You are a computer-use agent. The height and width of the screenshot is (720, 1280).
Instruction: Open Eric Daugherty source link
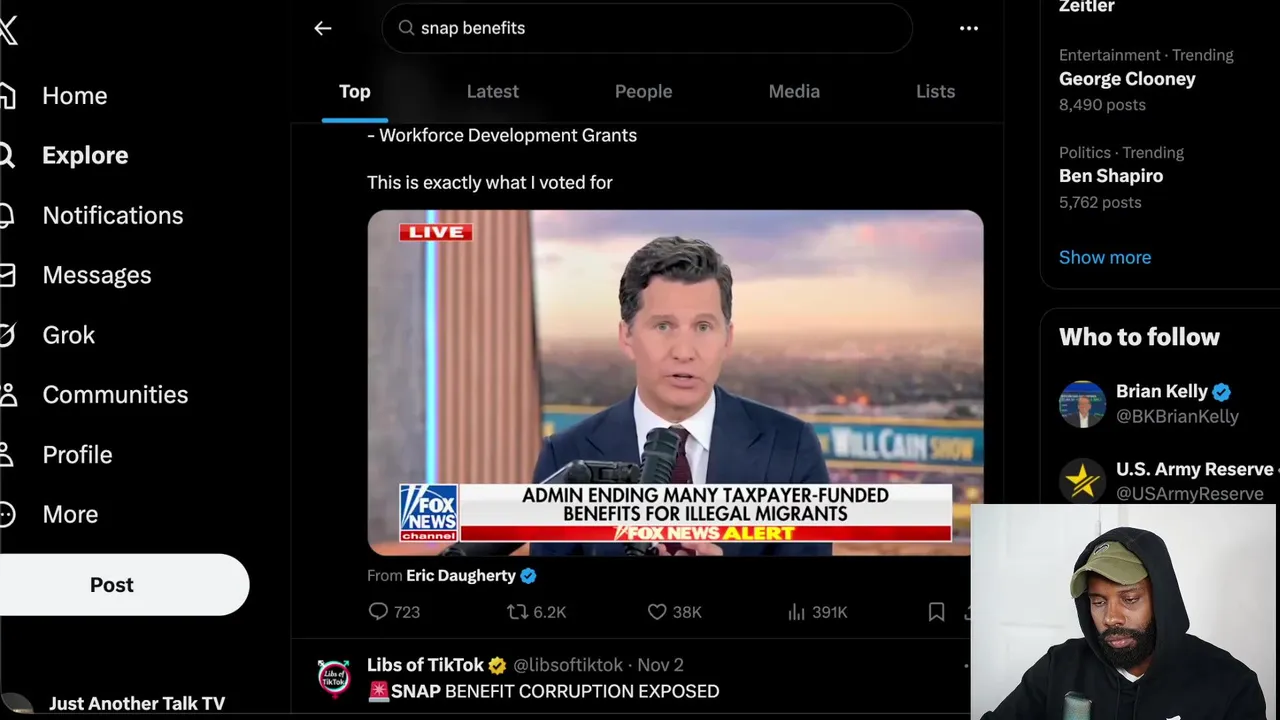point(461,576)
